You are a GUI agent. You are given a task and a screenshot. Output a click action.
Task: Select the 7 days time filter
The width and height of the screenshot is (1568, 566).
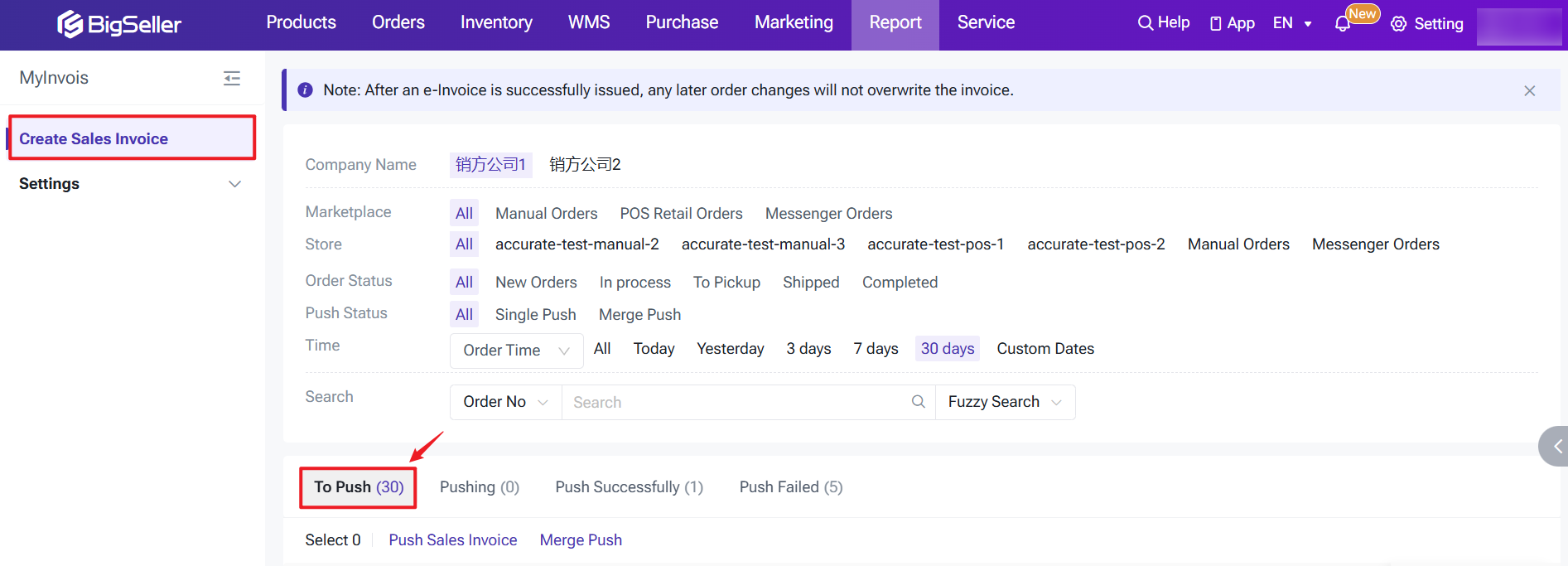[x=876, y=349]
